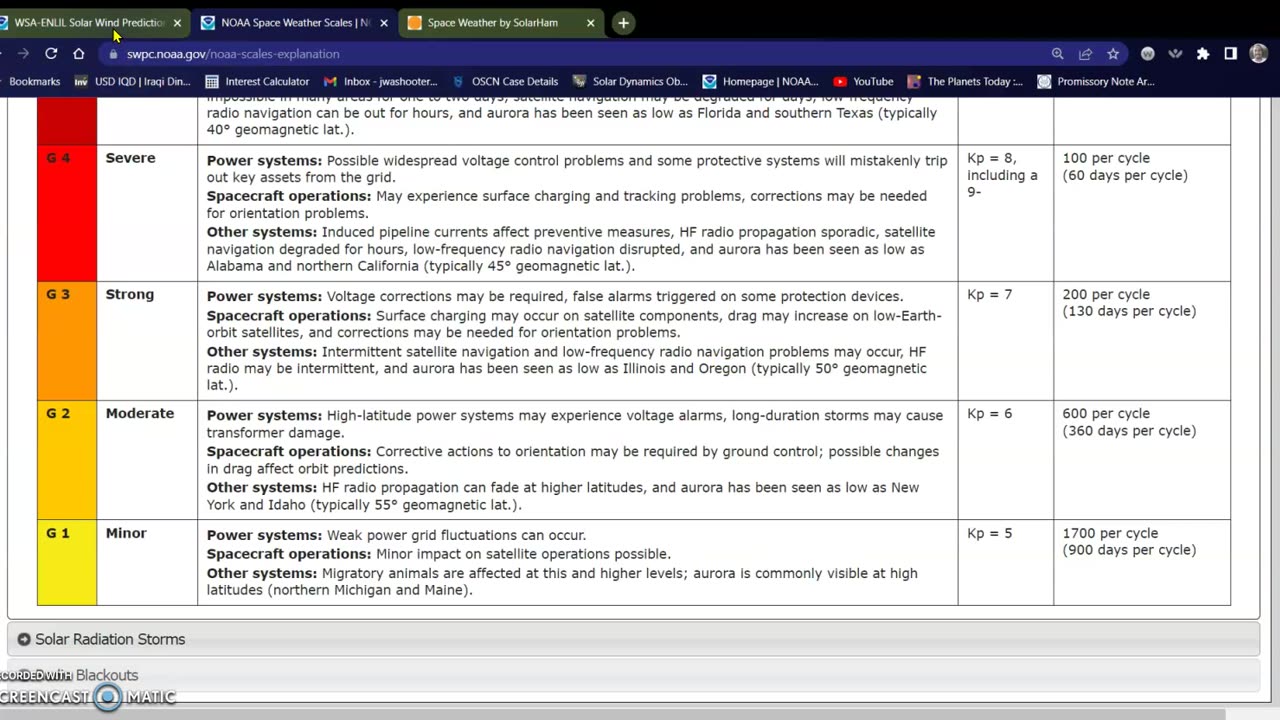Share this page via share icon
This screenshot has width=1280, height=720.
click(x=1085, y=54)
